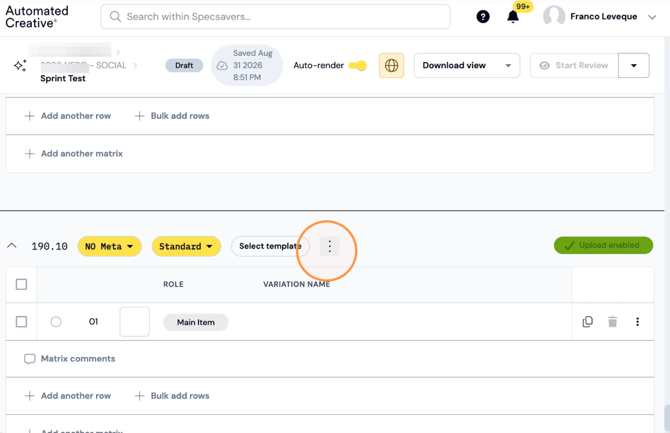The image size is (670, 433).
Task: Click the cloud saved status icon
Action: (x=222, y=65)
